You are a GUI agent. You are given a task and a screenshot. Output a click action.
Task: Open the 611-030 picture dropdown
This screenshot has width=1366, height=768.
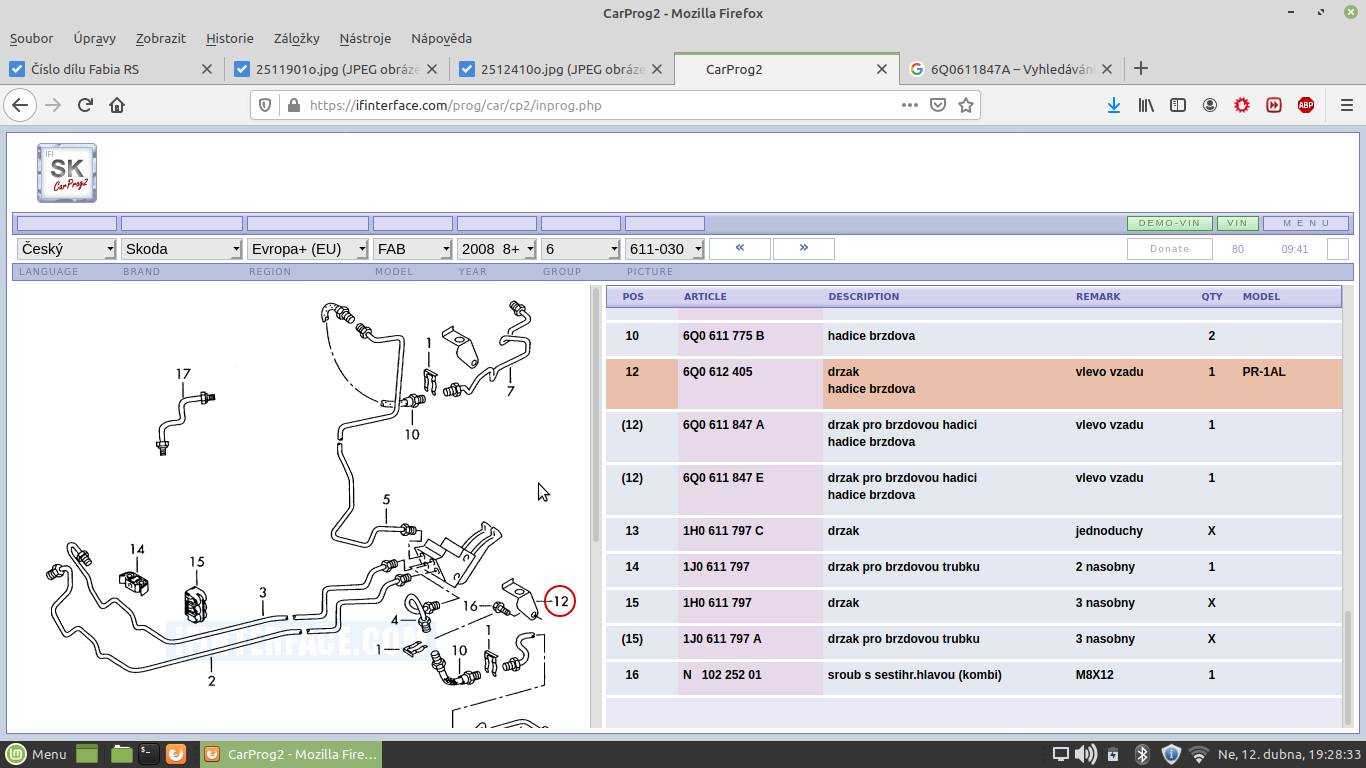[665, 249]
